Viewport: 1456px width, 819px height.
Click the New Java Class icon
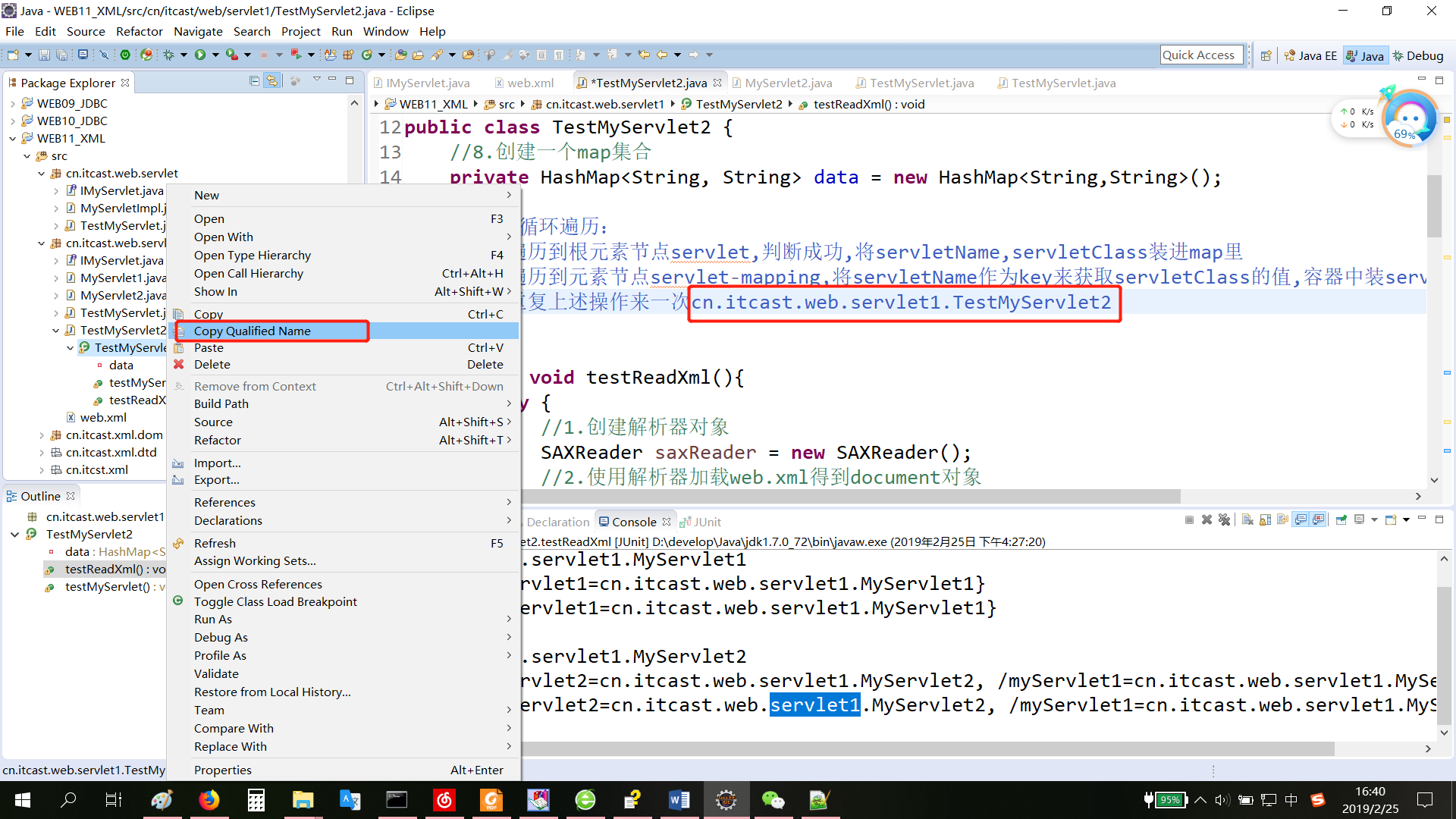(367, 55)
